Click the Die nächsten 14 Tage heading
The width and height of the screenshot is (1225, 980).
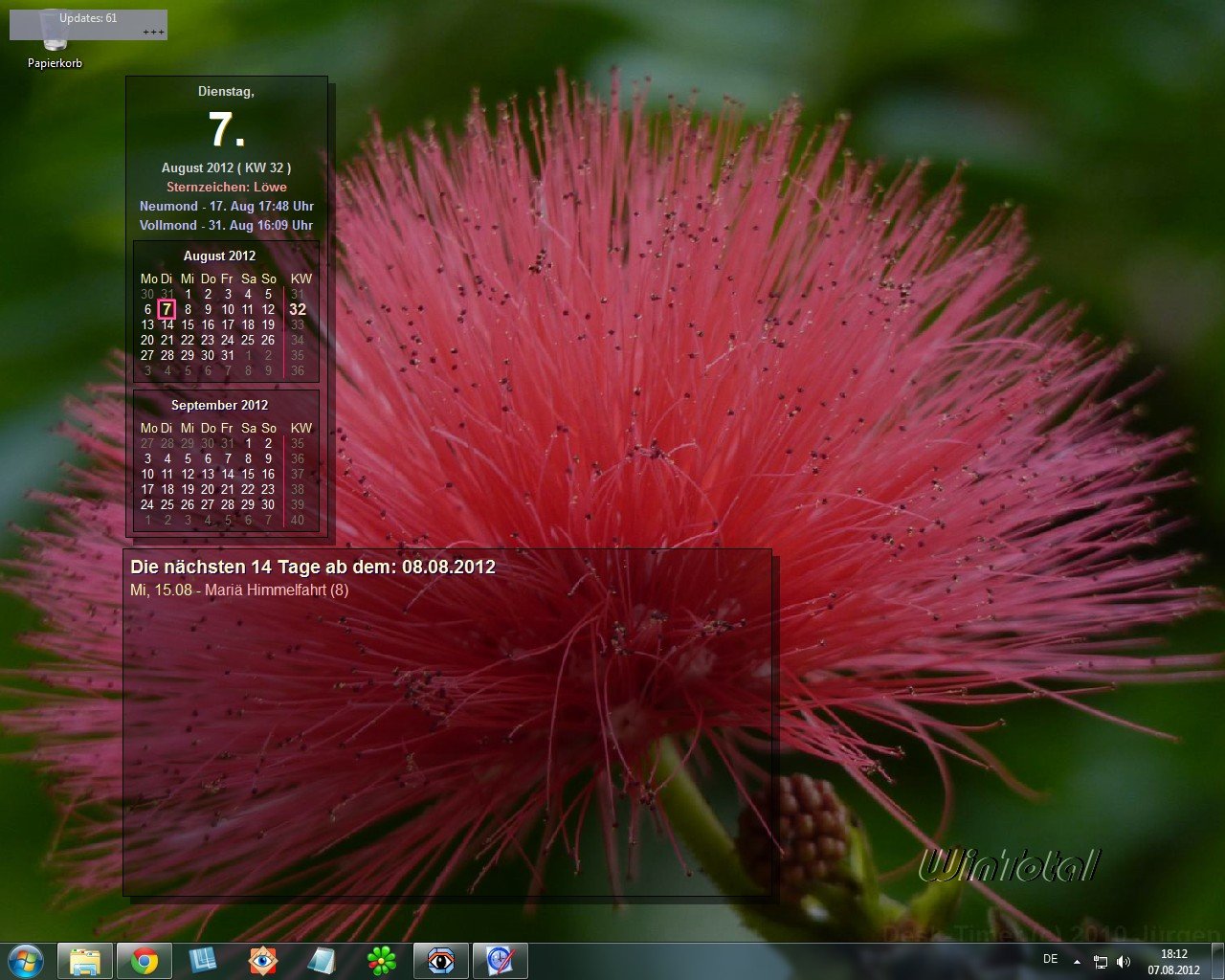click(x=313, y=567)
